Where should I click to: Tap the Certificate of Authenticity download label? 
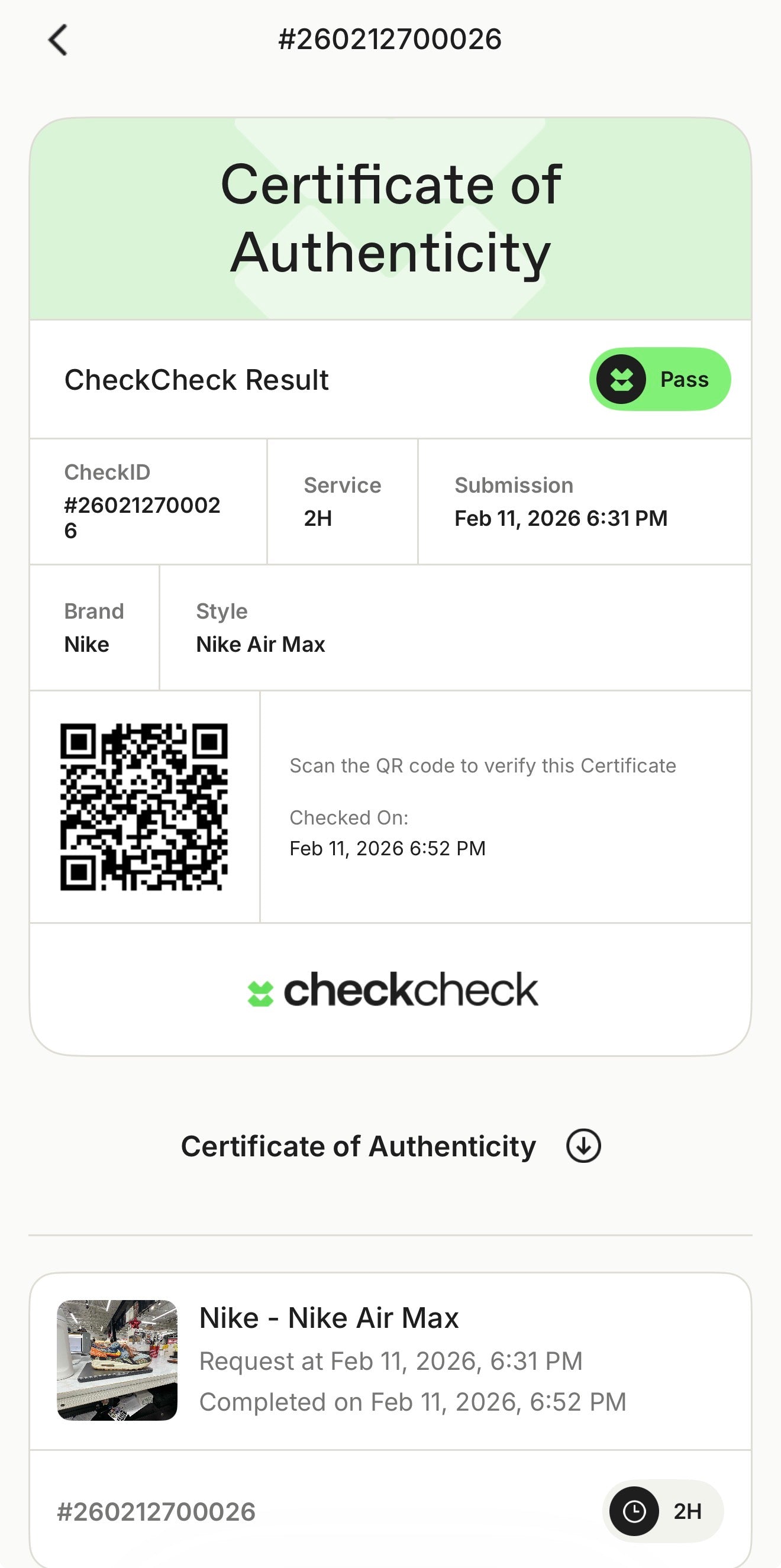(358, 1146)
